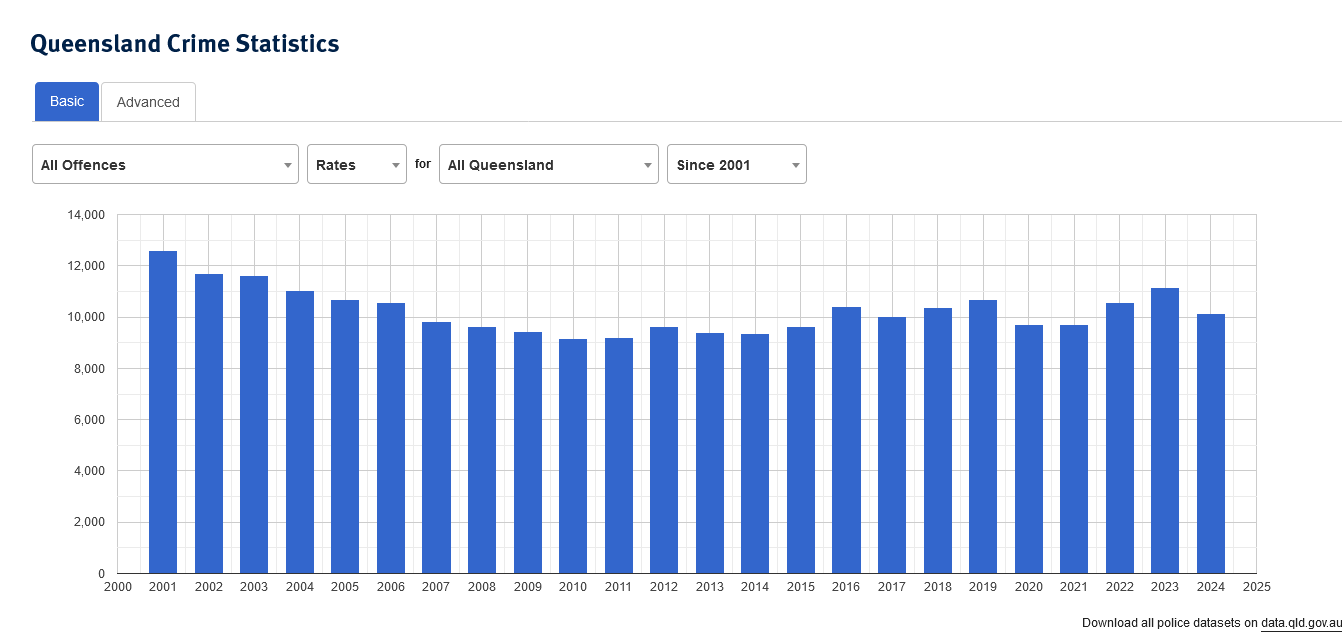The image size is (1342, 632).
Task: Click the 2023 bar in chart
Action: pos(1165,431)
